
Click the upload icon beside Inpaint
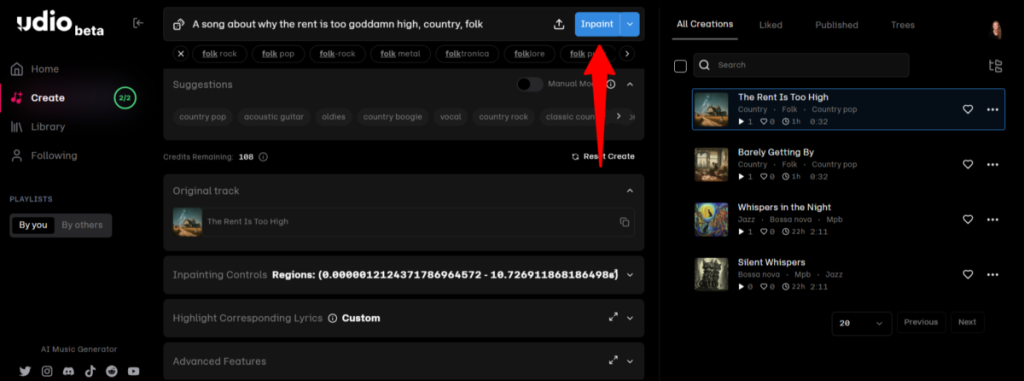pos(559,25)
